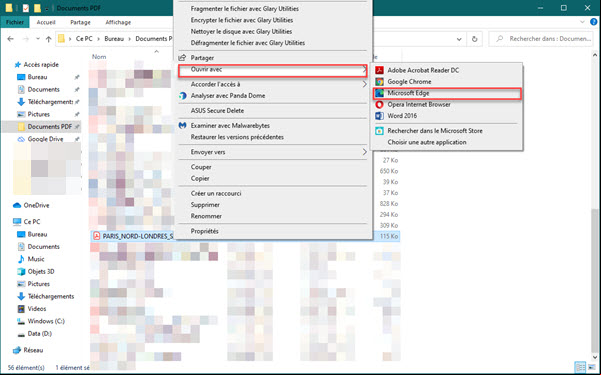Open Réseau in navigation pane
Screen dimensions: 601x375
coord(33,350)
